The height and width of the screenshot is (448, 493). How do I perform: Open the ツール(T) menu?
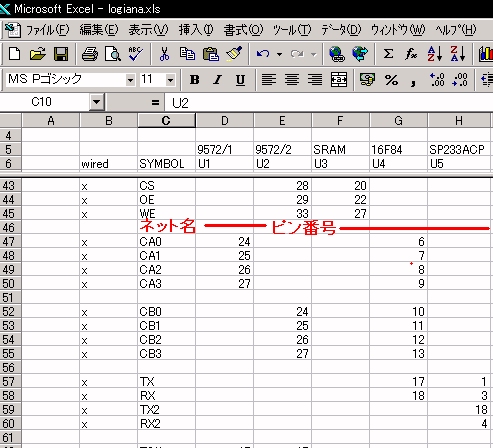292,30
